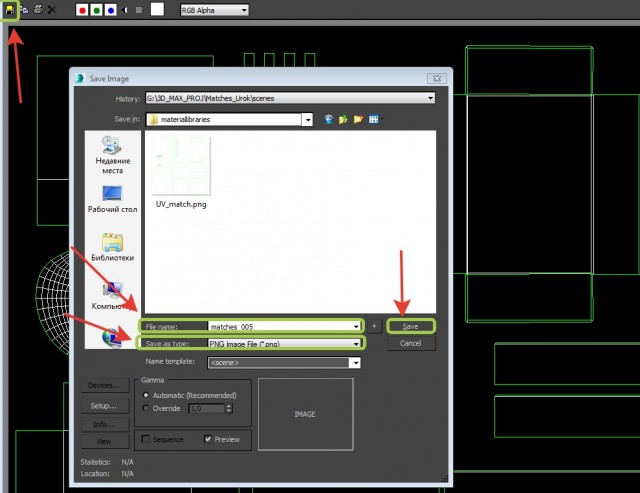Click the Clear (X) icon in toolbar
The image size is (640, 493).
(x=52, y=9)
